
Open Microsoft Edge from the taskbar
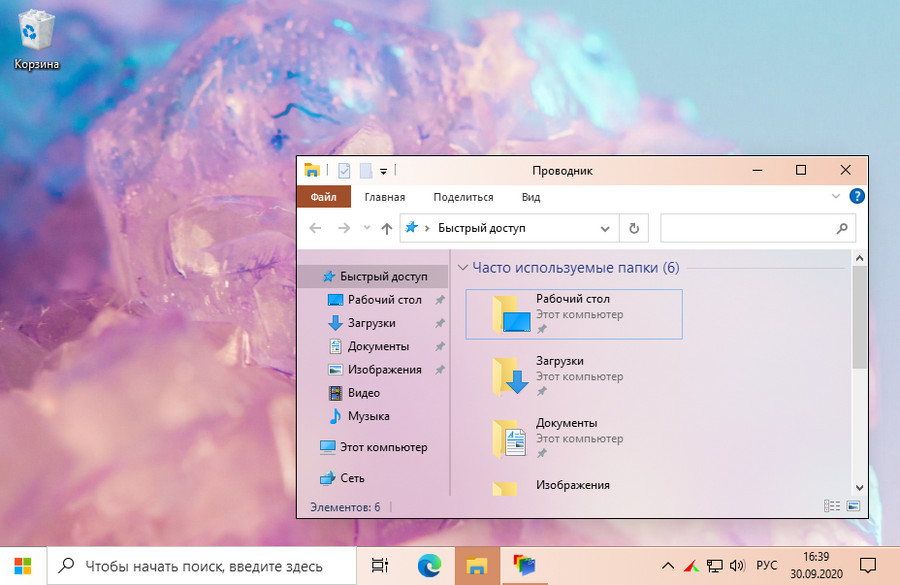tap(429, 566)
